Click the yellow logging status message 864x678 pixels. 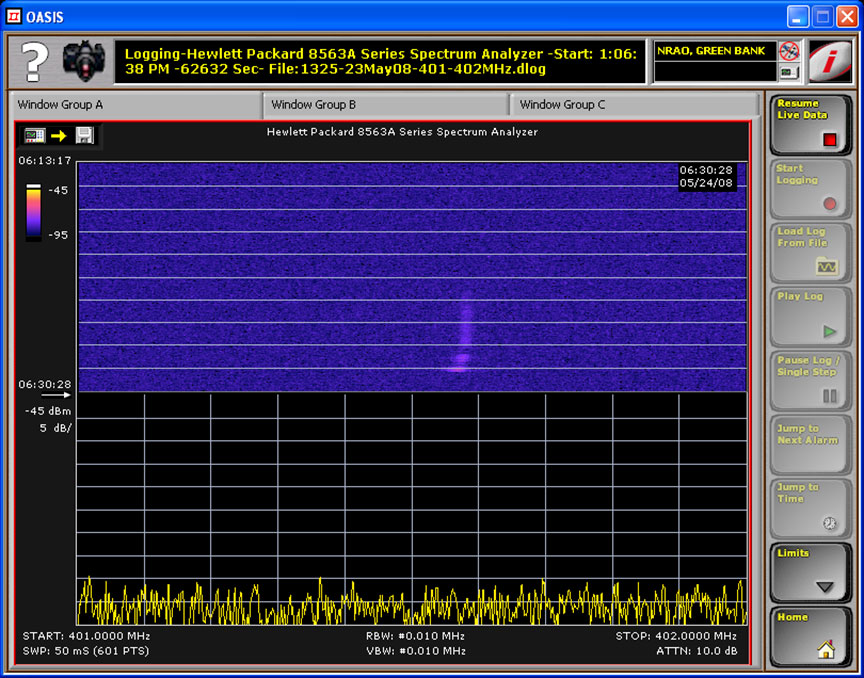point(381,61)
